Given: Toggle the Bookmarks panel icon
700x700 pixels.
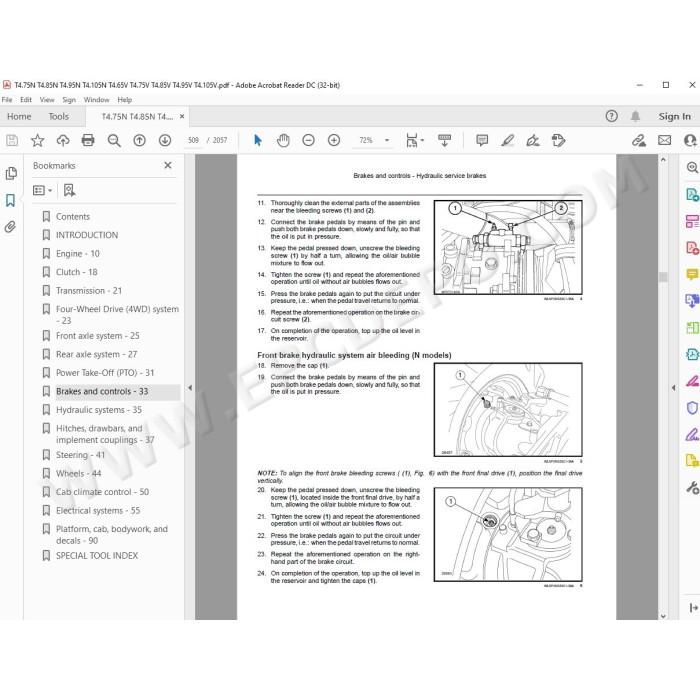Looking at the screenshot, I should [x=10, y=200].
